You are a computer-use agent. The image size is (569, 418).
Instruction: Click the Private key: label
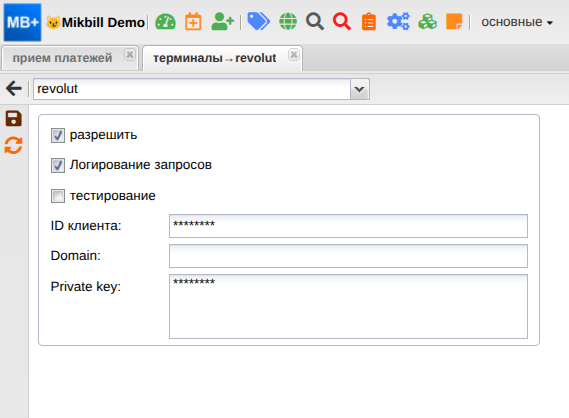(x=86, y=287)
